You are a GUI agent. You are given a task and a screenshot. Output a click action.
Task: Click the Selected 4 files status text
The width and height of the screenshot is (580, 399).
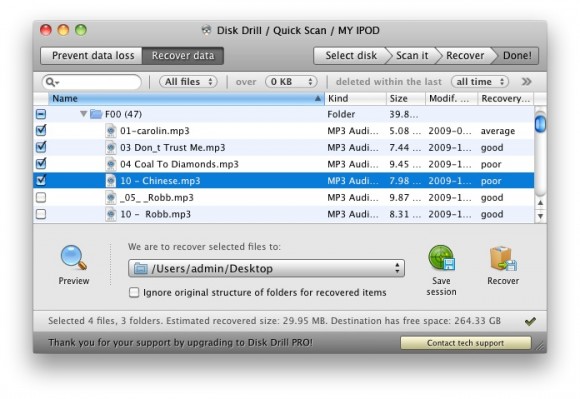pyautogui.click(x=274, y=321)
